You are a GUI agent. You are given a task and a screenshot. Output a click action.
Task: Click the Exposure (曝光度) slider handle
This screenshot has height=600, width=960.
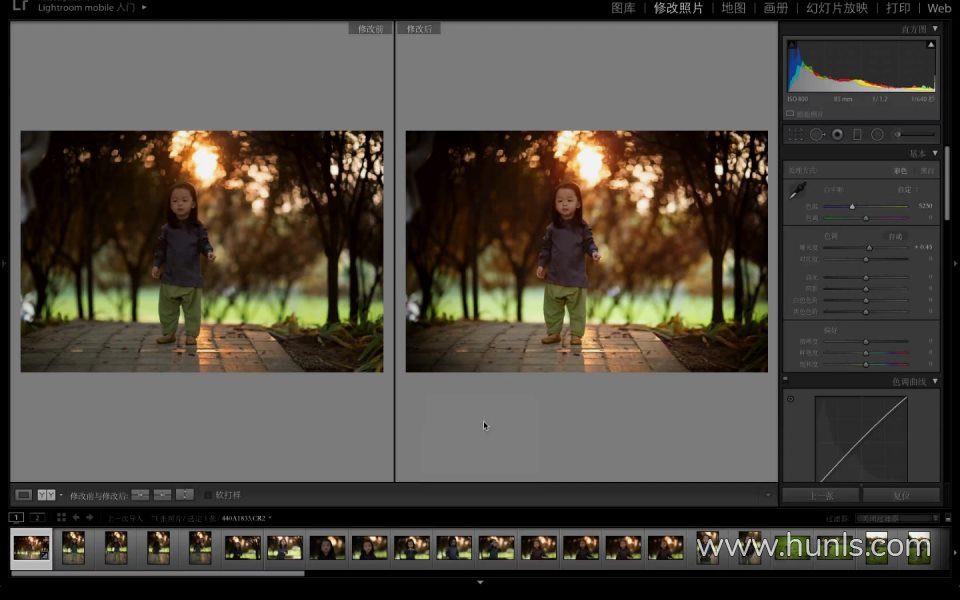point(868,247)
